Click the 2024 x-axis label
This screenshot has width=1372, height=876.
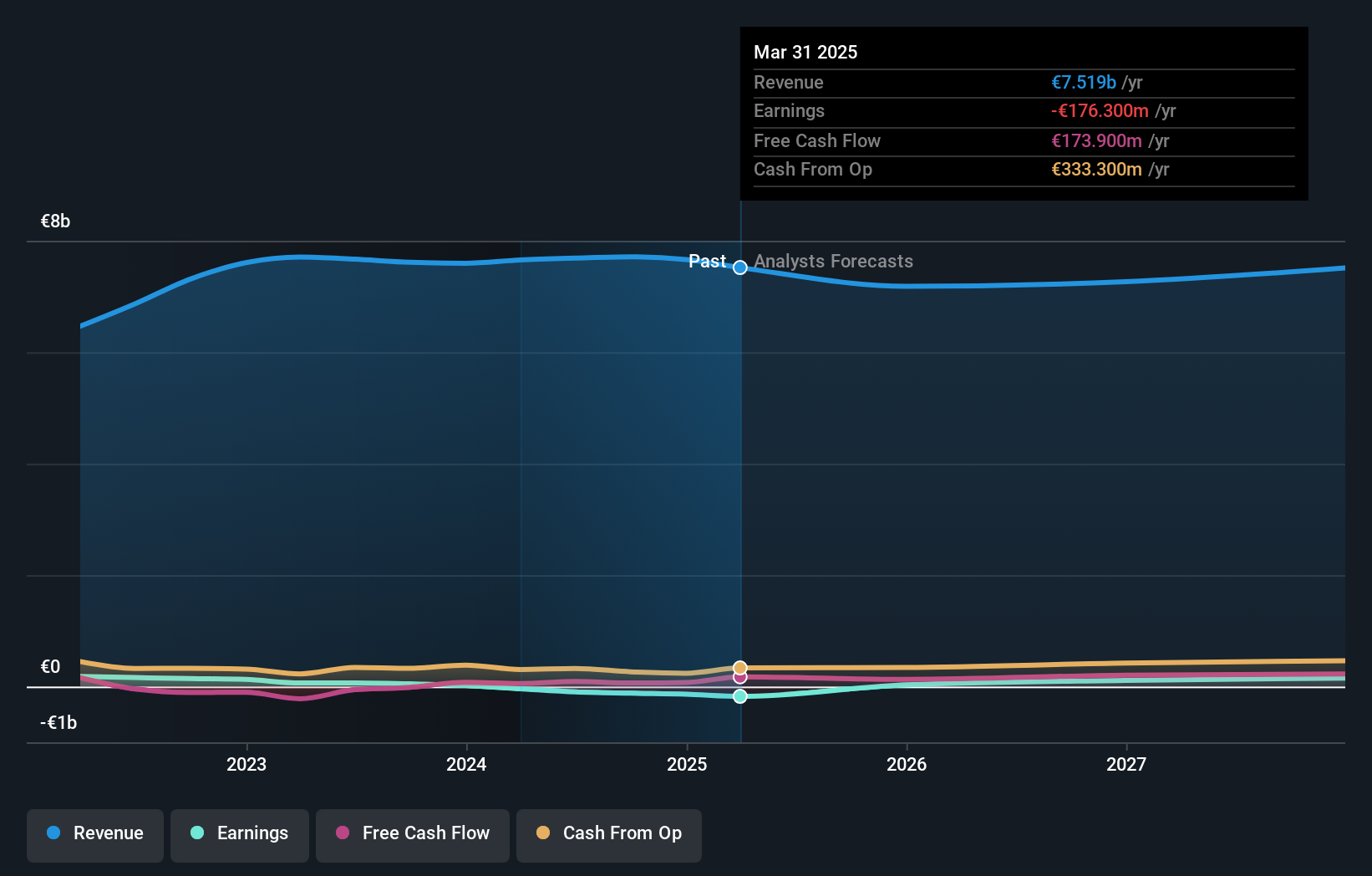(466, 764)
